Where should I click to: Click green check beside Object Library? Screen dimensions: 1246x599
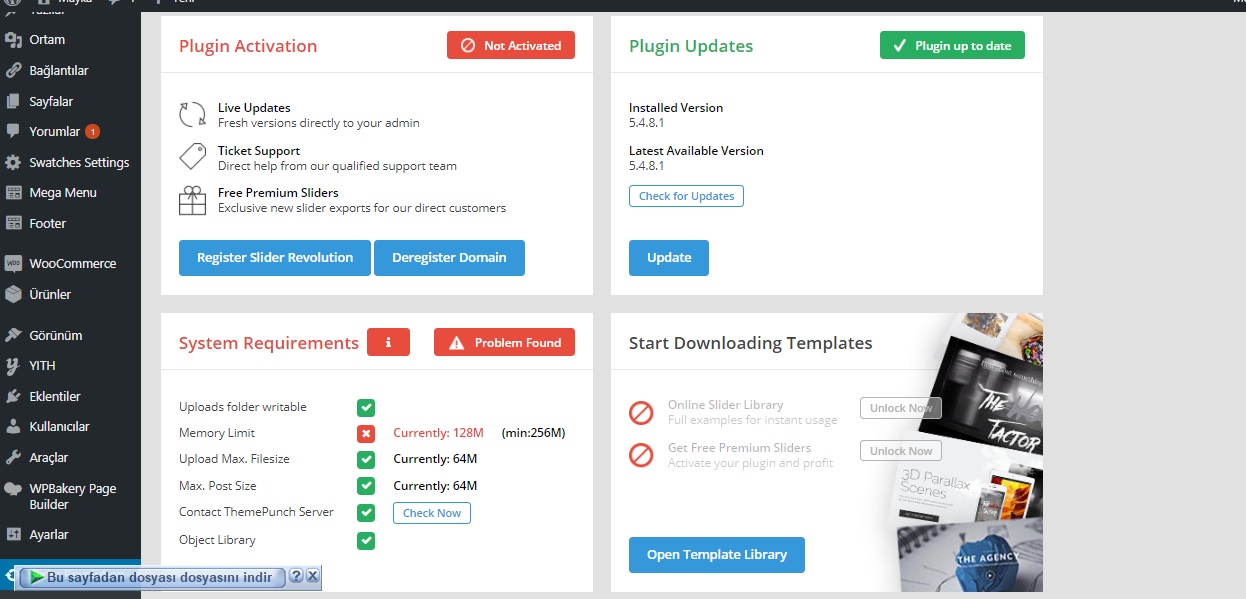pyautogui.click(x=366, y=540)
